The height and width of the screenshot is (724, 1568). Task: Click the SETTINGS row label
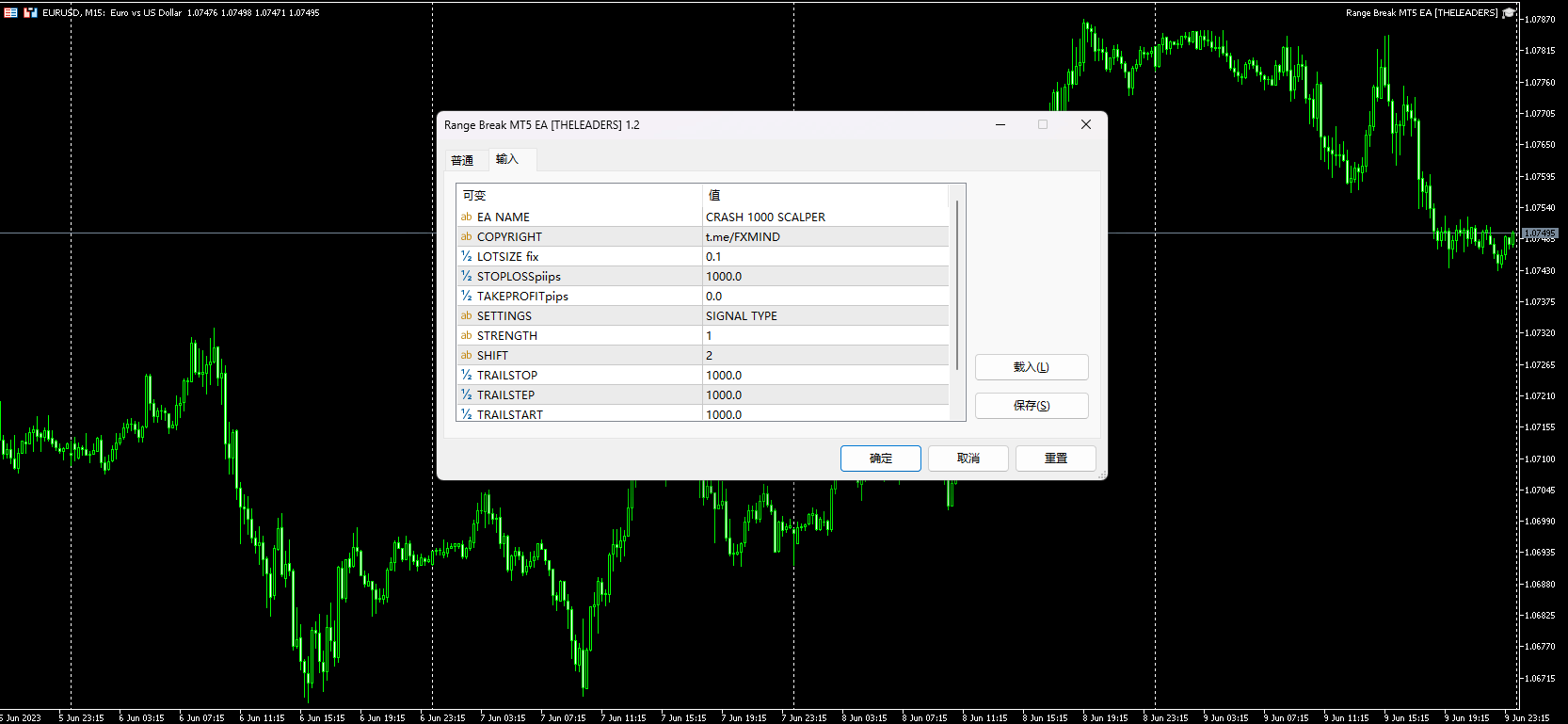(504, 316)
